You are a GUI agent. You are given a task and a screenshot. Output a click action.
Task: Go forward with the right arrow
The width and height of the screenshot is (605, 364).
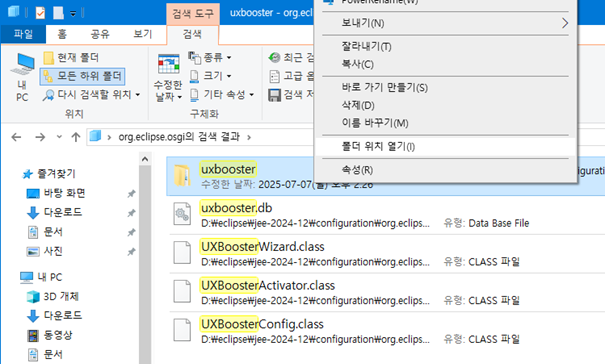(x=40, y=137)
